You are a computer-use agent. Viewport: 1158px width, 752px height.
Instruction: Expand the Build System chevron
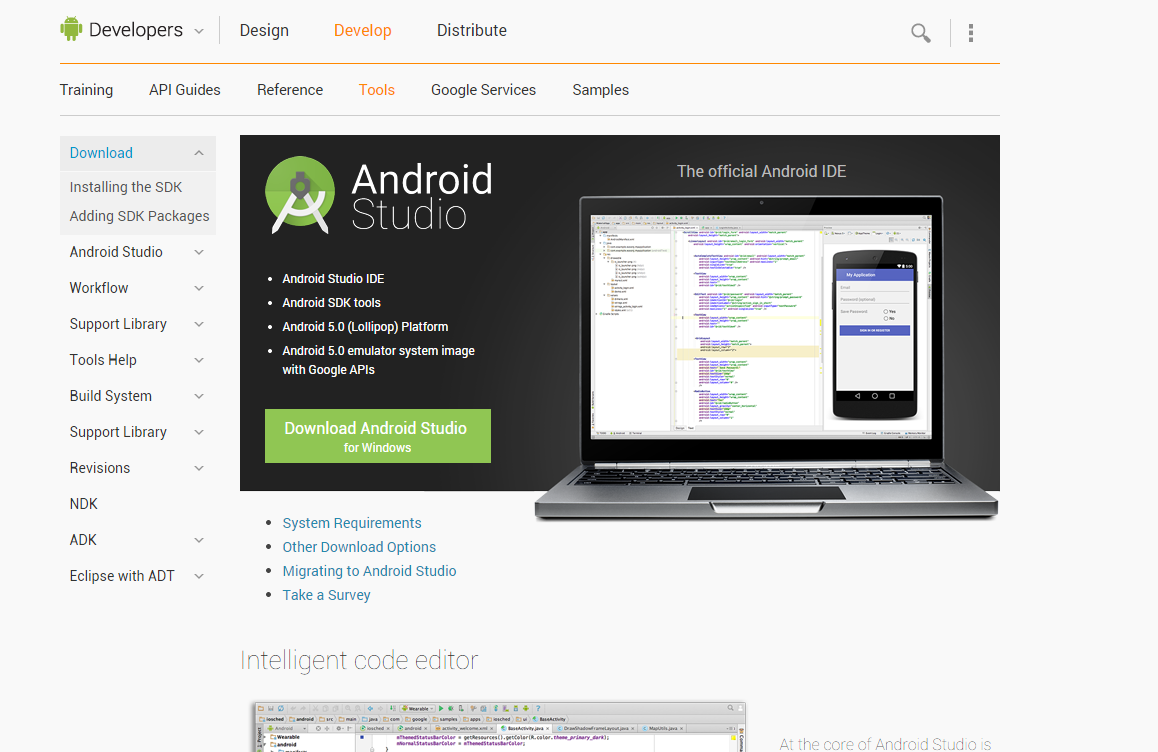click(x=199, y=397)
